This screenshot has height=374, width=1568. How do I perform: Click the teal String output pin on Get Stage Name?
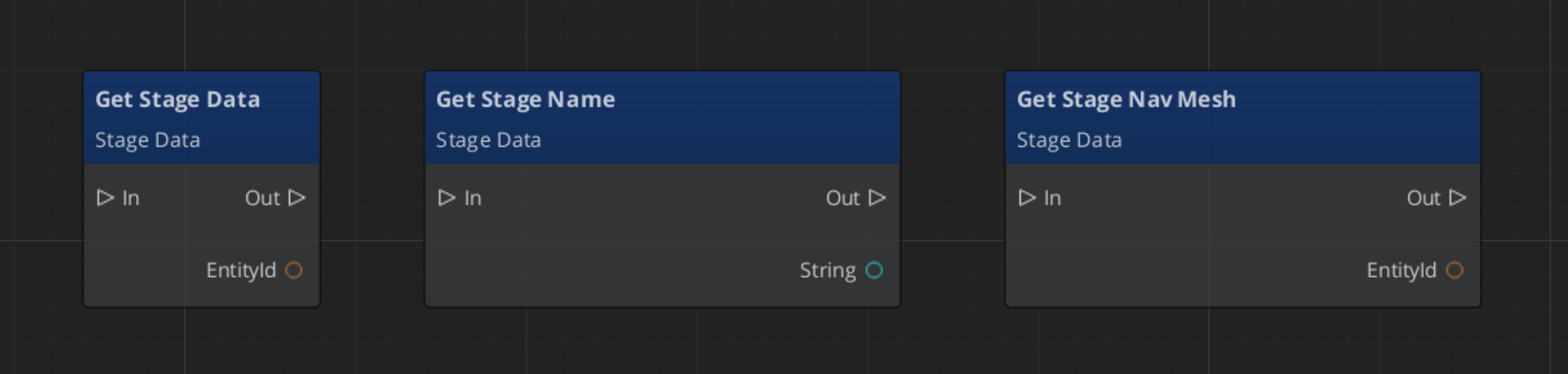[x=874, y=271]
